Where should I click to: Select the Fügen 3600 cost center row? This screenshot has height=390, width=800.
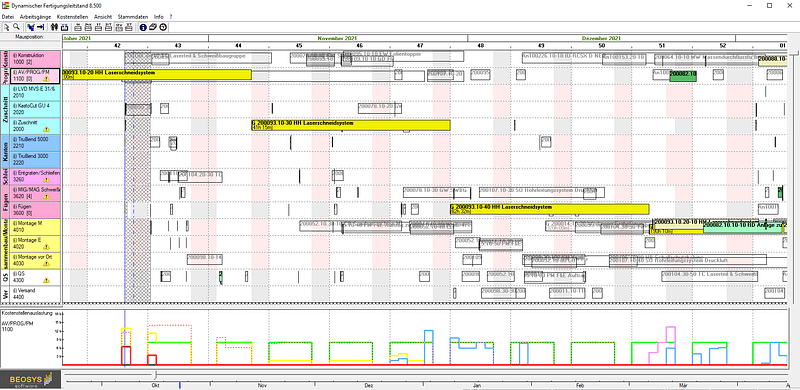35,209
